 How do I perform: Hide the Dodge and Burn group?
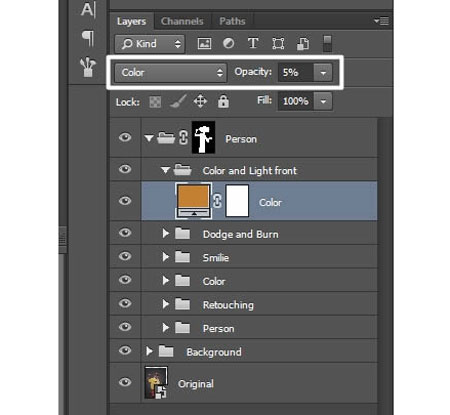pos(125,232)
